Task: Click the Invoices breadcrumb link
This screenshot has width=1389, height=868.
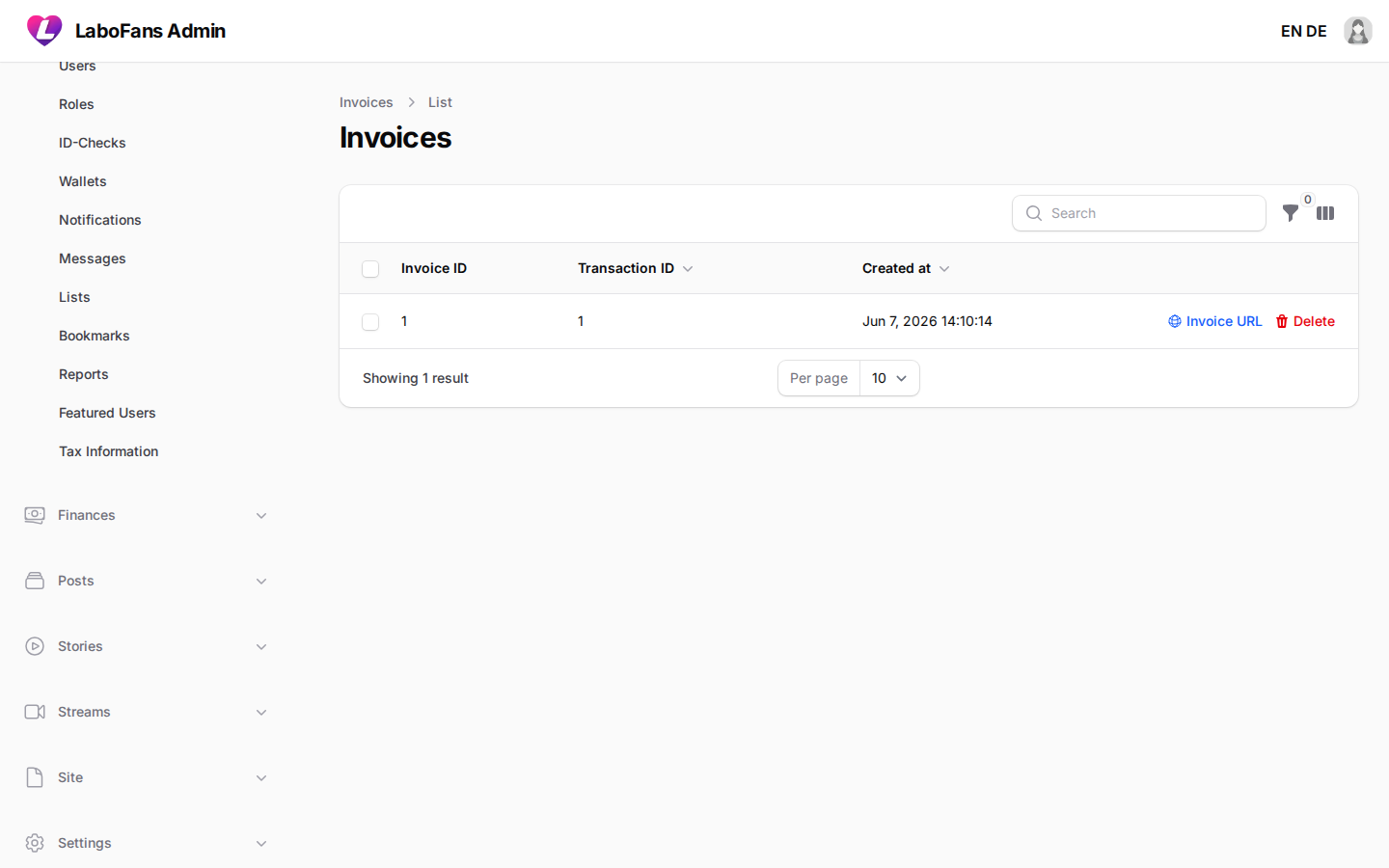Action: (x=367, y=102)
